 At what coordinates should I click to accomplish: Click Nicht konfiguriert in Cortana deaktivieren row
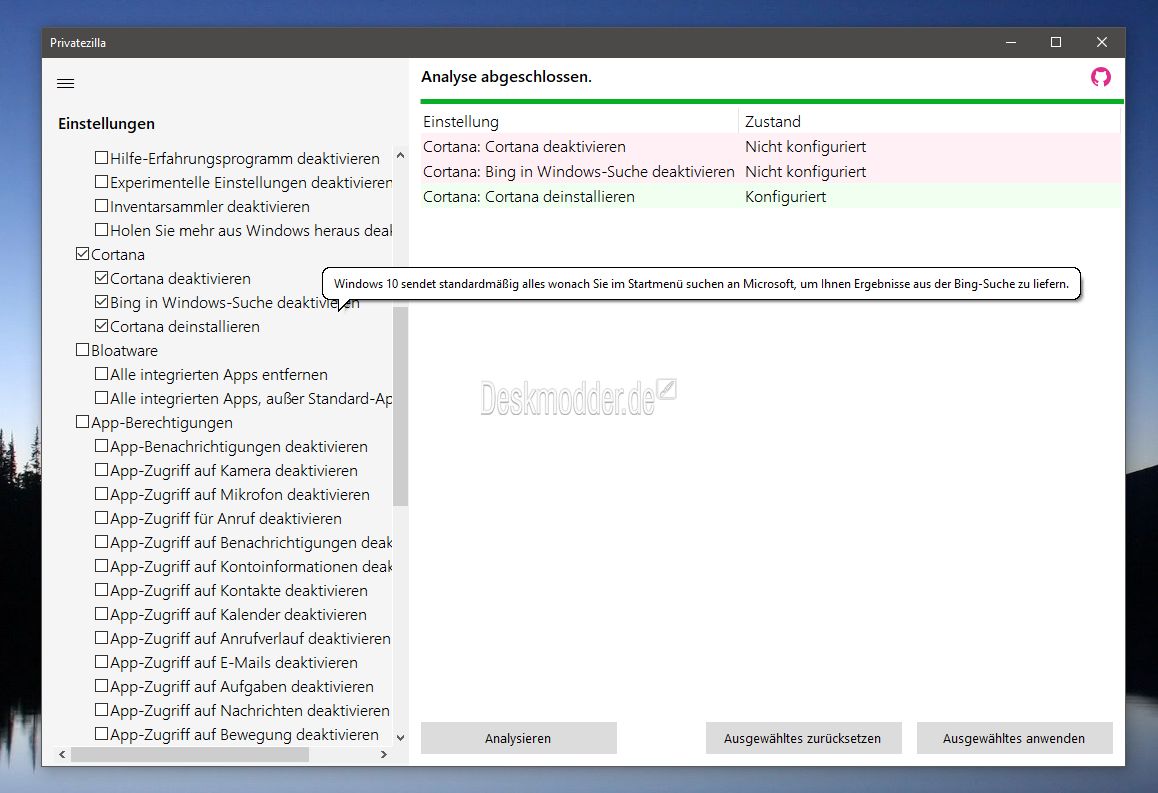coord(805,146)
